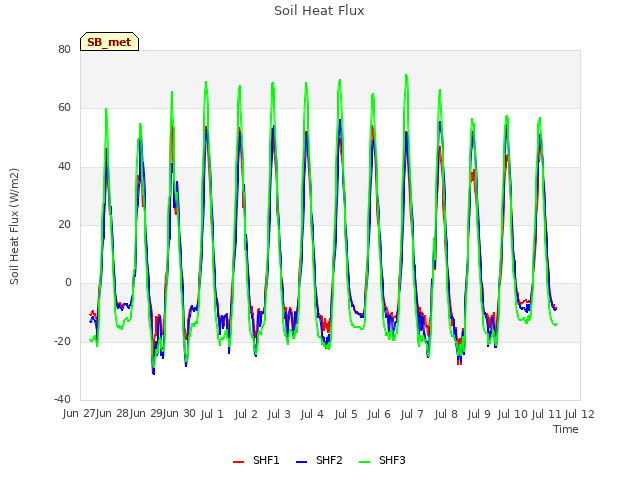This screenshot has width=640, height=480.
Task: Click the Jul 3 tick label
Action: tap(279, 414)
